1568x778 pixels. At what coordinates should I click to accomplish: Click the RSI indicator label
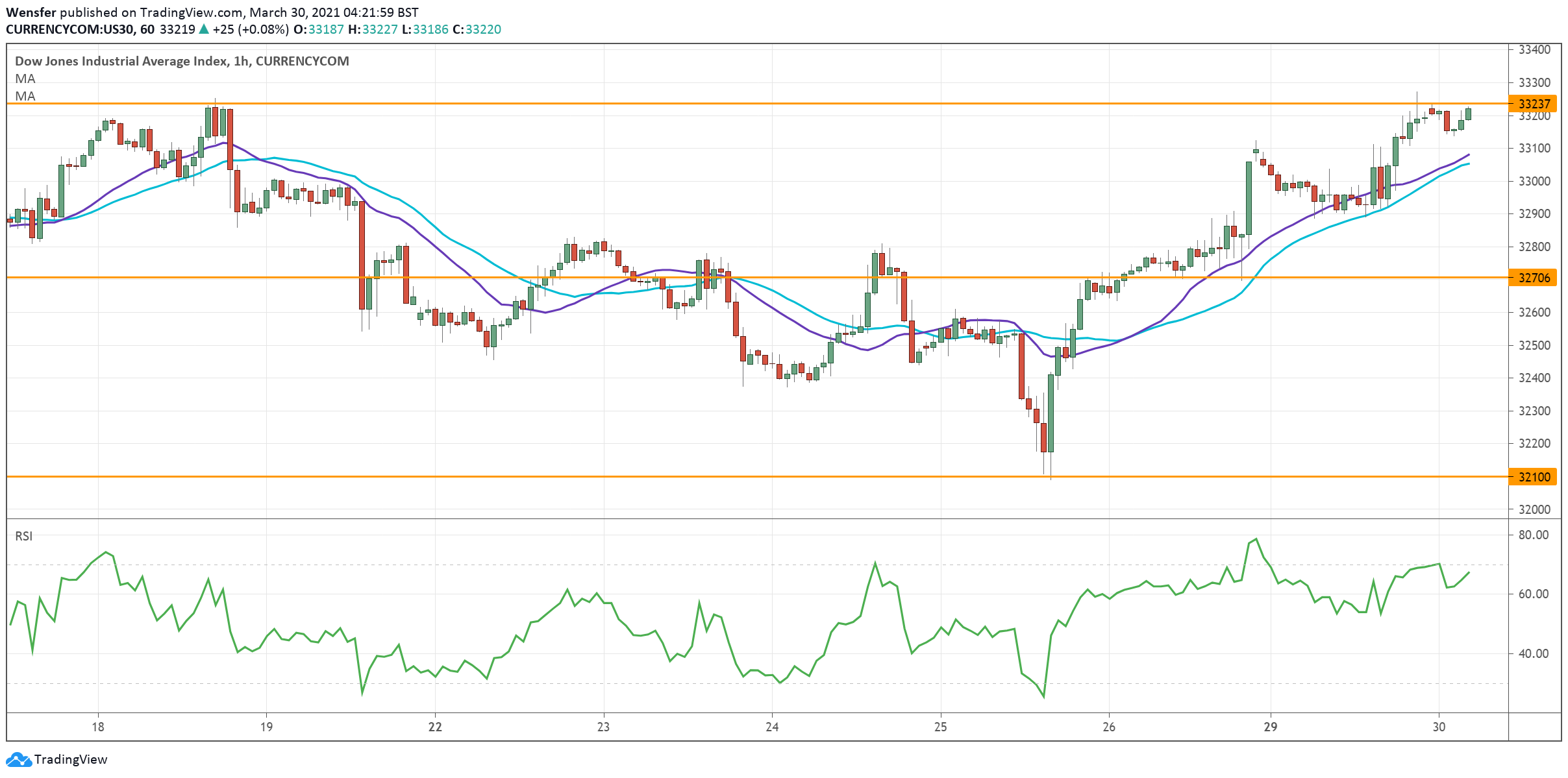point(24,536)
